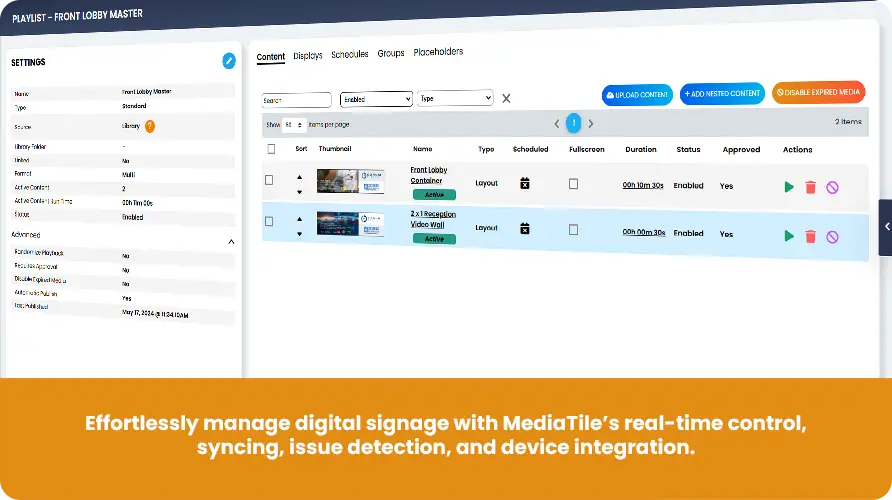Move 2x1 Reception Video Wall down in sort
Viewport: 892px width, 500px height.
pos(300,234)
